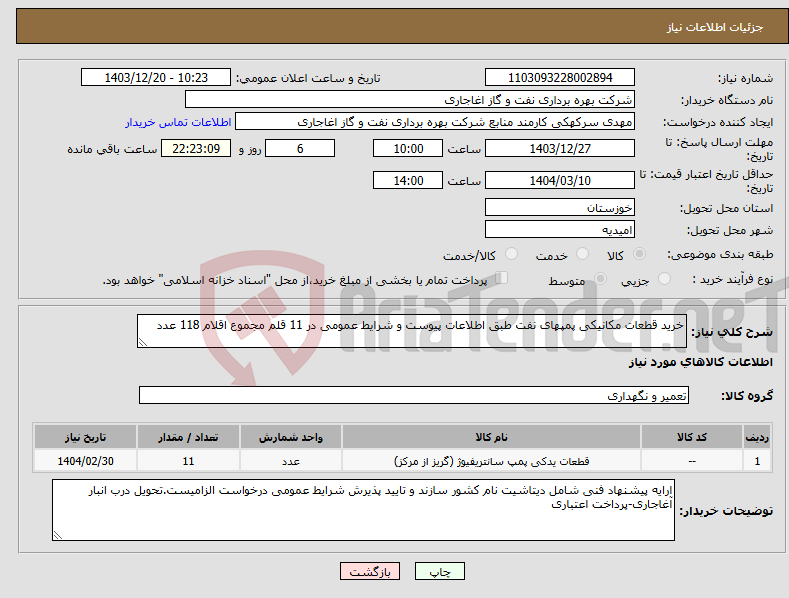Select the خدمت radio button
Image resolution: width=789 pixels, height=598 pixels.
tap(582, 254)
